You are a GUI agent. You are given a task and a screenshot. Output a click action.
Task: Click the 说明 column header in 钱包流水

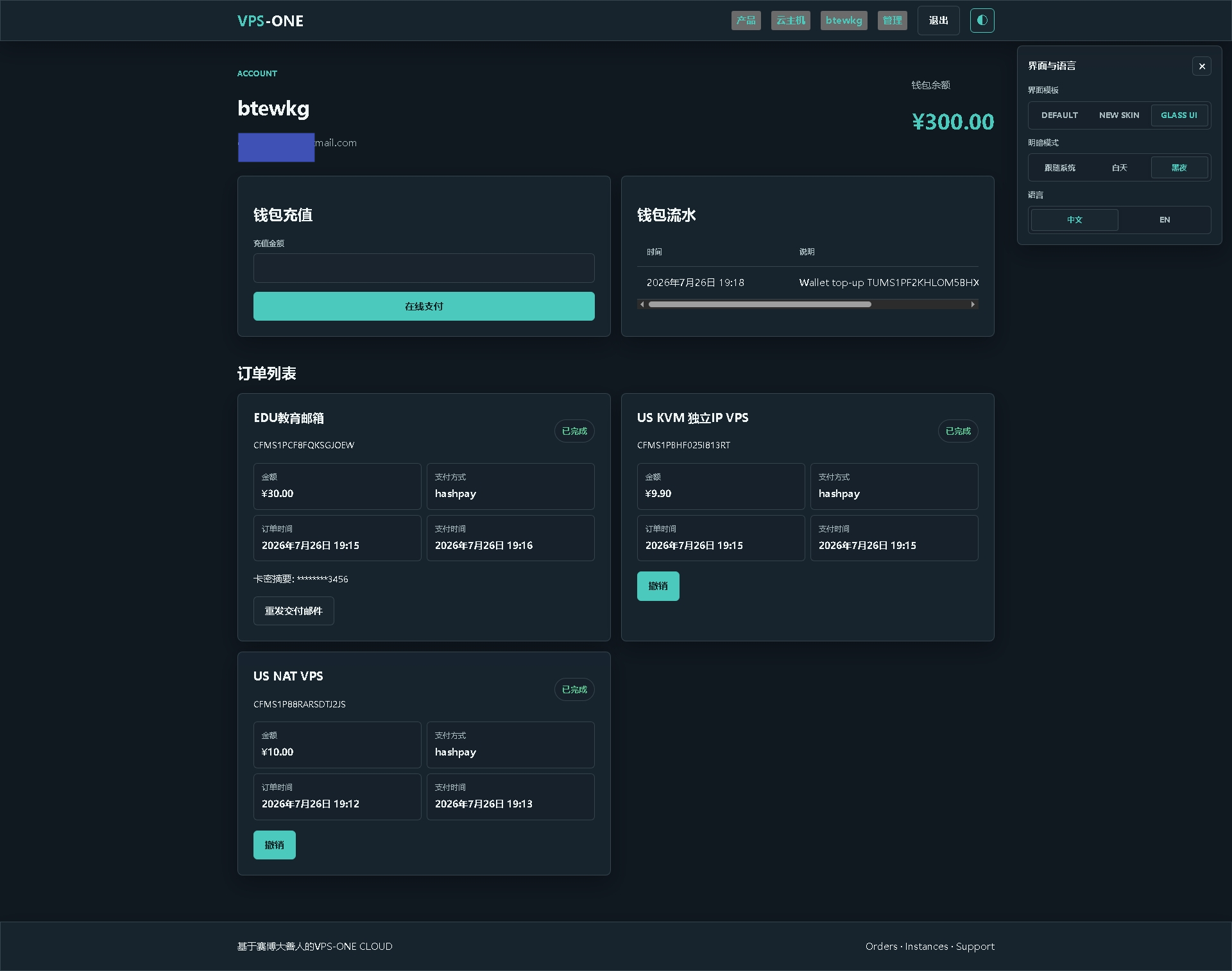(x=807, y=252)
